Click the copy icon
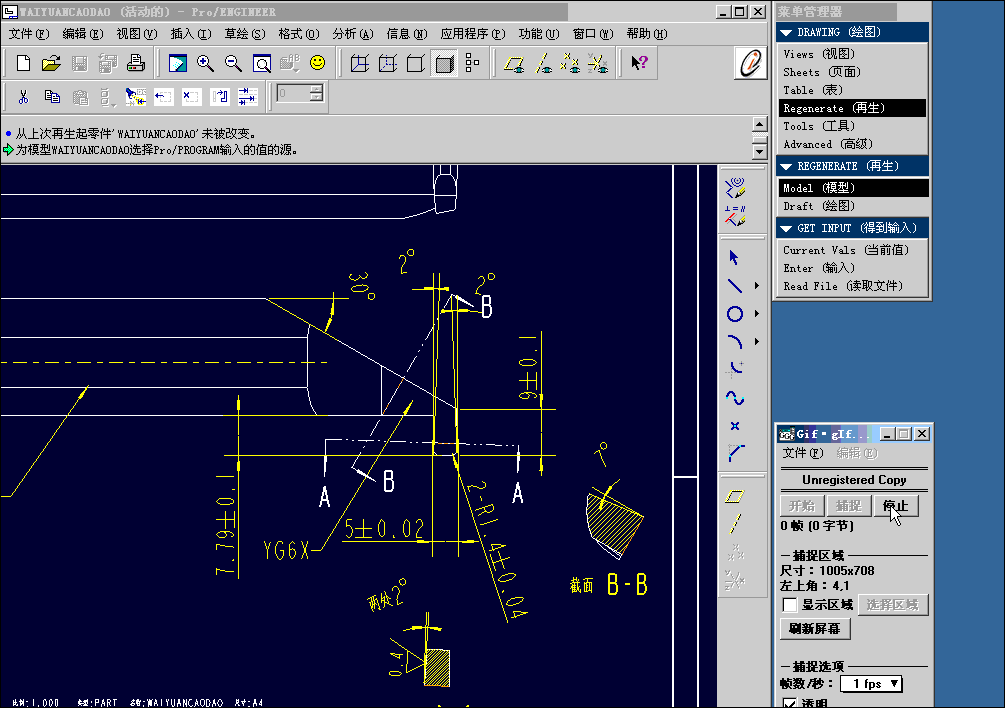The width and height of the screenshot is (1005, 708). (52, 97)
